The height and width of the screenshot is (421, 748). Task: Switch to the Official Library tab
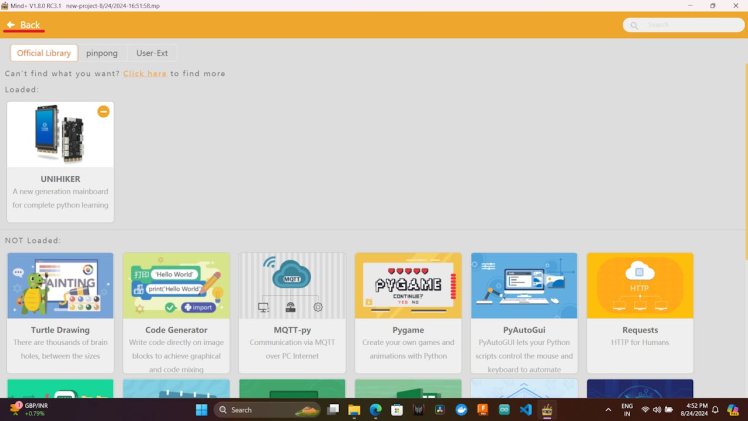click(x=44, y=53)
